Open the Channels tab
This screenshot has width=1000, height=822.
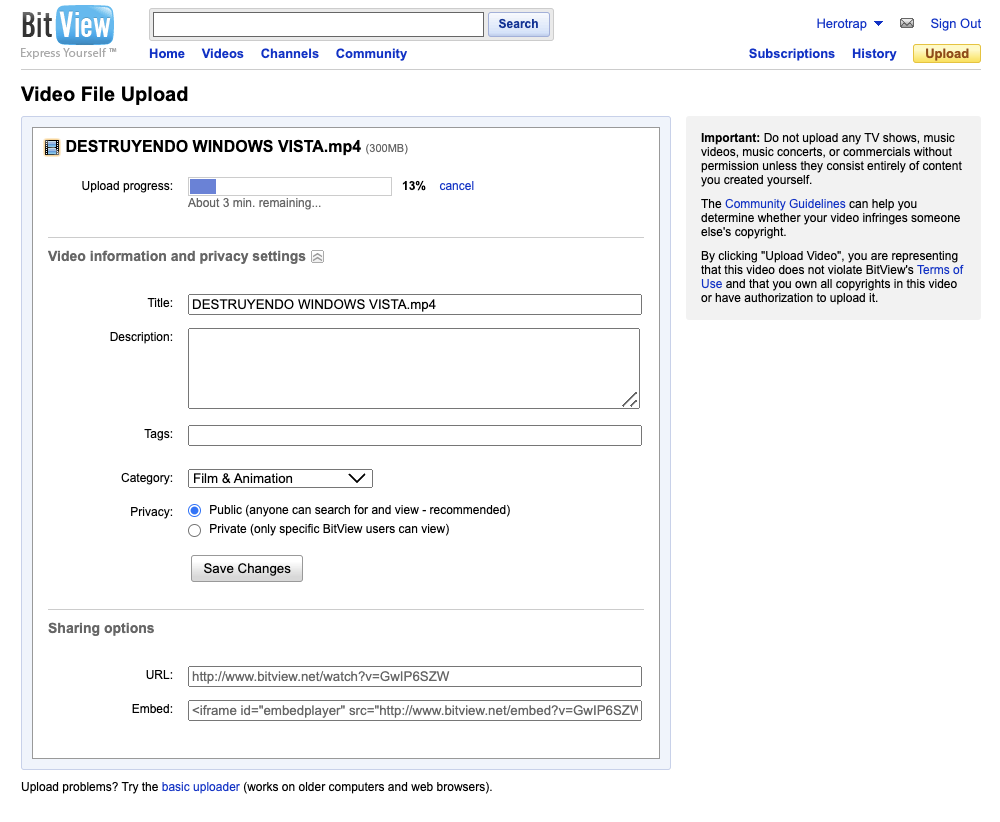pos(290,54)
